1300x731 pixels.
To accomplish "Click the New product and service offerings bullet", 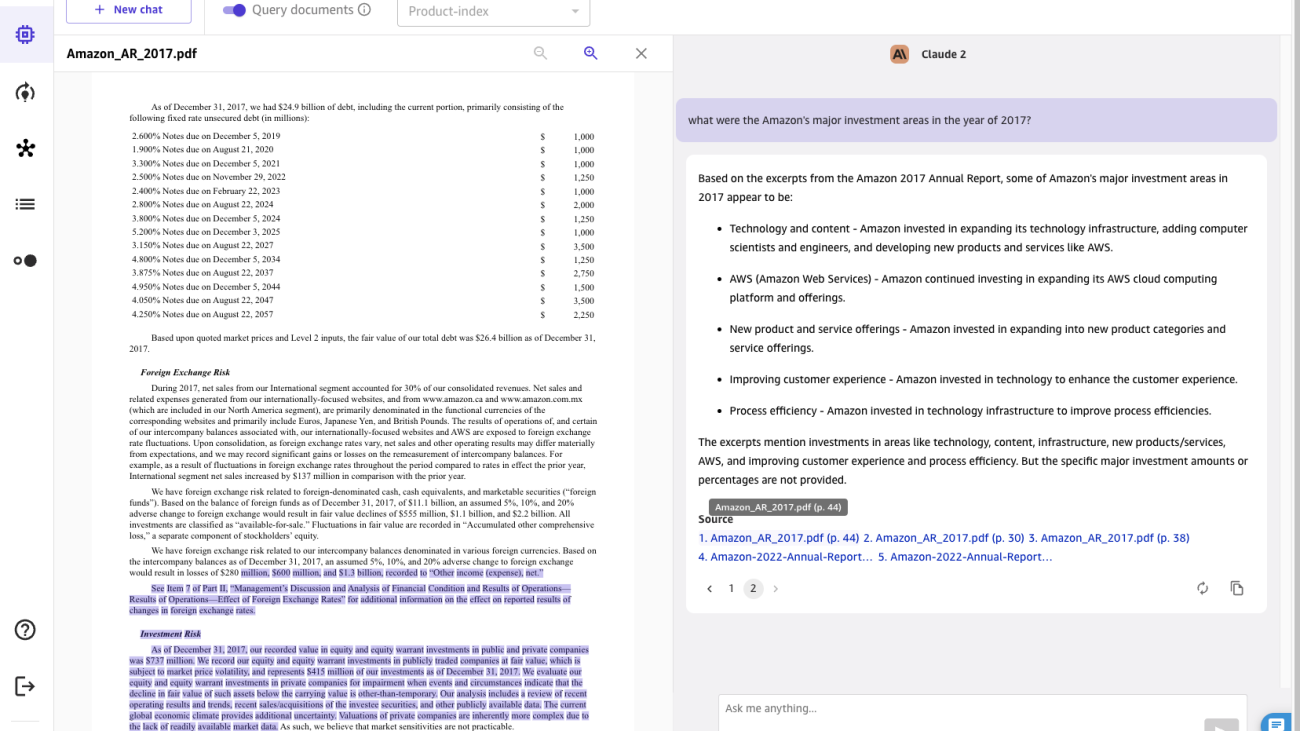I will tap(977, 339).
